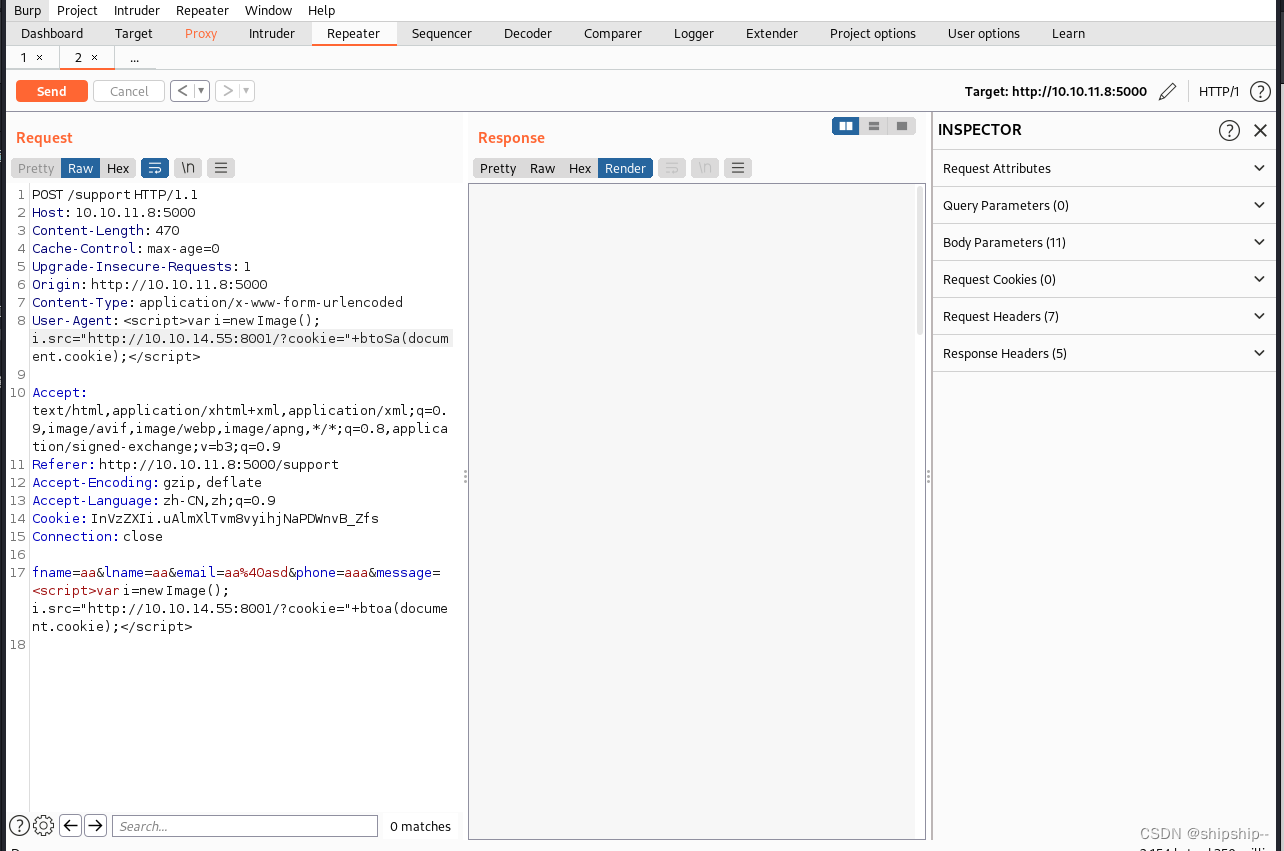This screenshot has height=851, width=1284.
Task: Open forward history dropdown arrow
Action: [x=247, y=91]
